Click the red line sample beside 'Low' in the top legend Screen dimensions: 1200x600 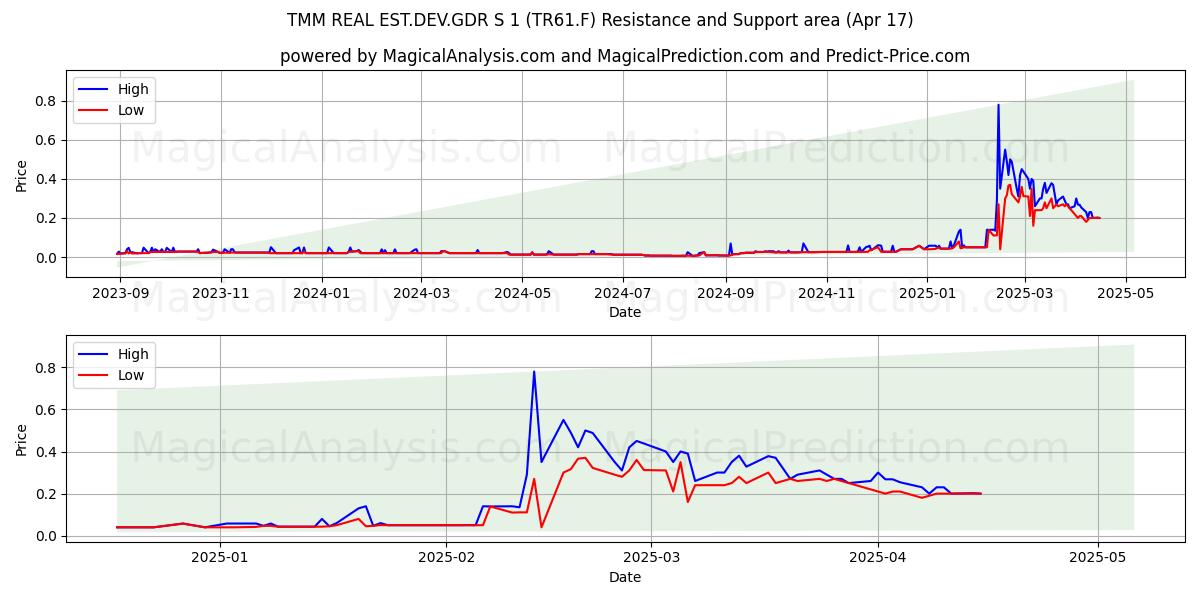(x=95, y=110)
